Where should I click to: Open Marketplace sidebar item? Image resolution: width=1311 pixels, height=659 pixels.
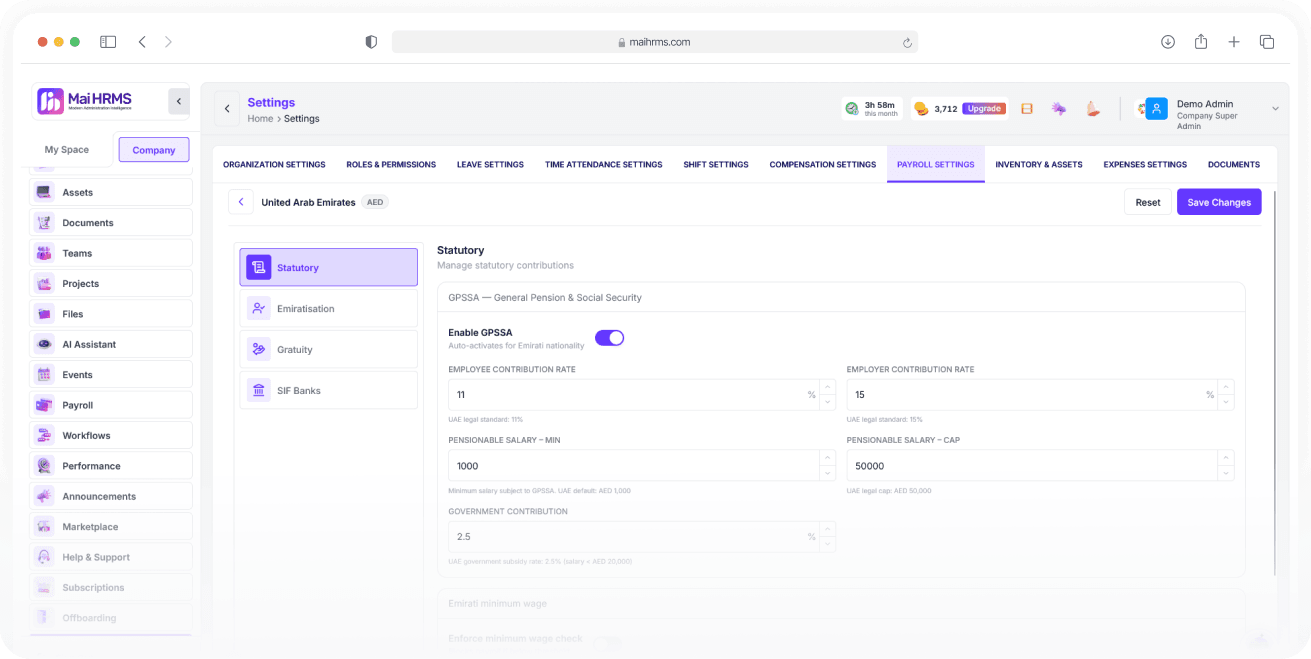[x=111, y=527]
